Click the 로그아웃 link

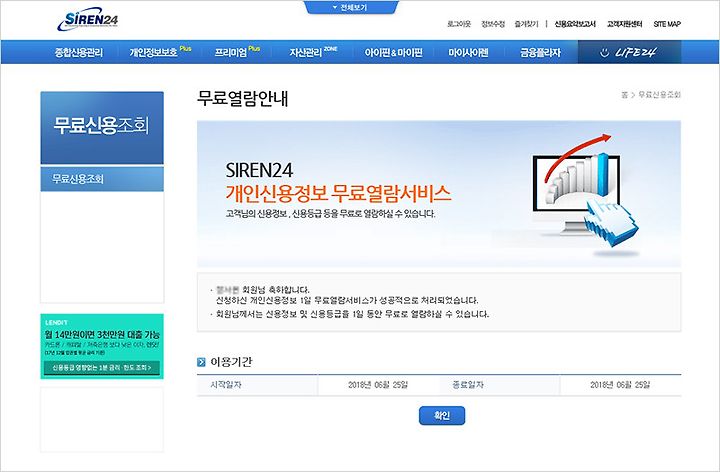coord(459,24)
